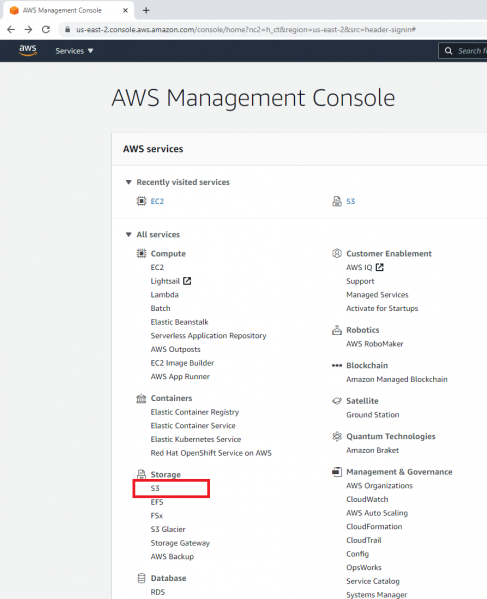Screen dimensions: 487x599
Task: Collapse the All services section
Action: coord(129,234)
